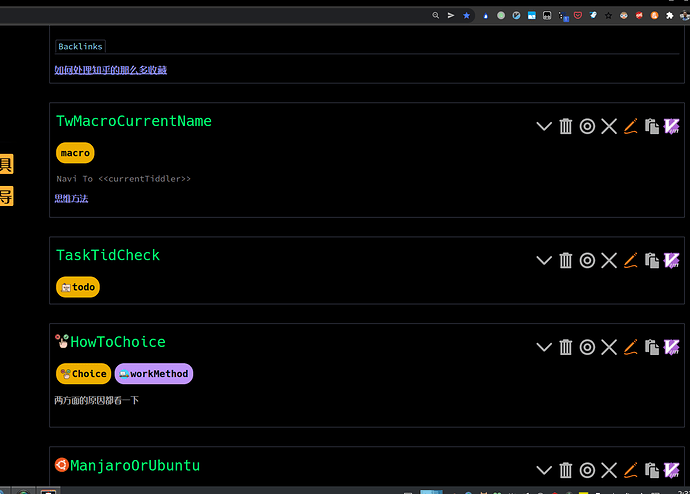Delete the ManjaroOrUbuntu tiddler
690x494 pixels.
(565, 470)
